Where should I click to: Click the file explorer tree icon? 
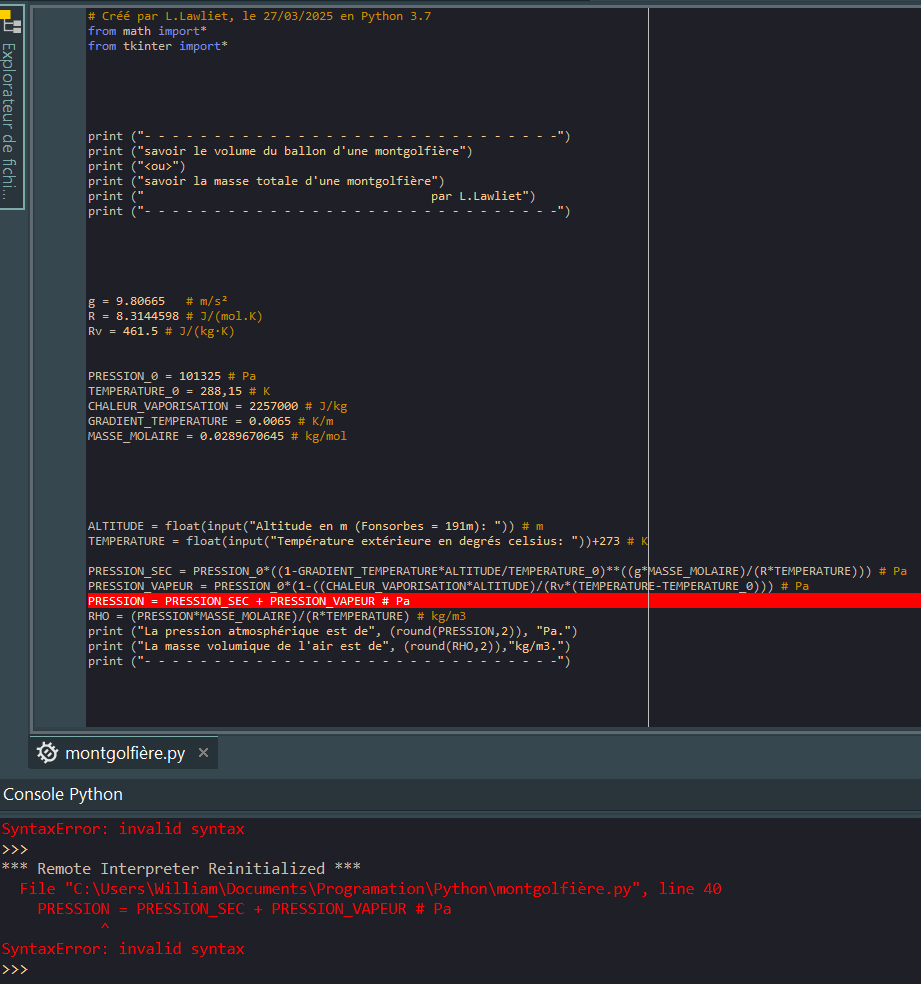click(12, 22)
